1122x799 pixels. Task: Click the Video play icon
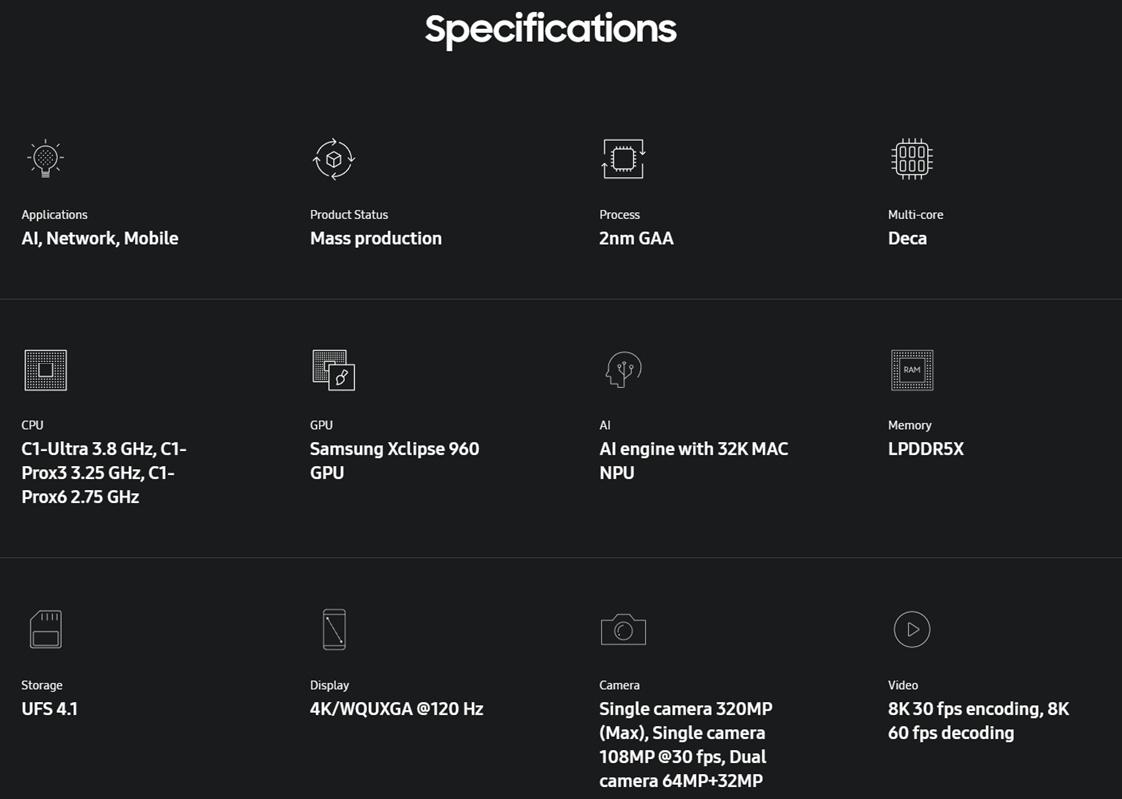pos(911,629)
